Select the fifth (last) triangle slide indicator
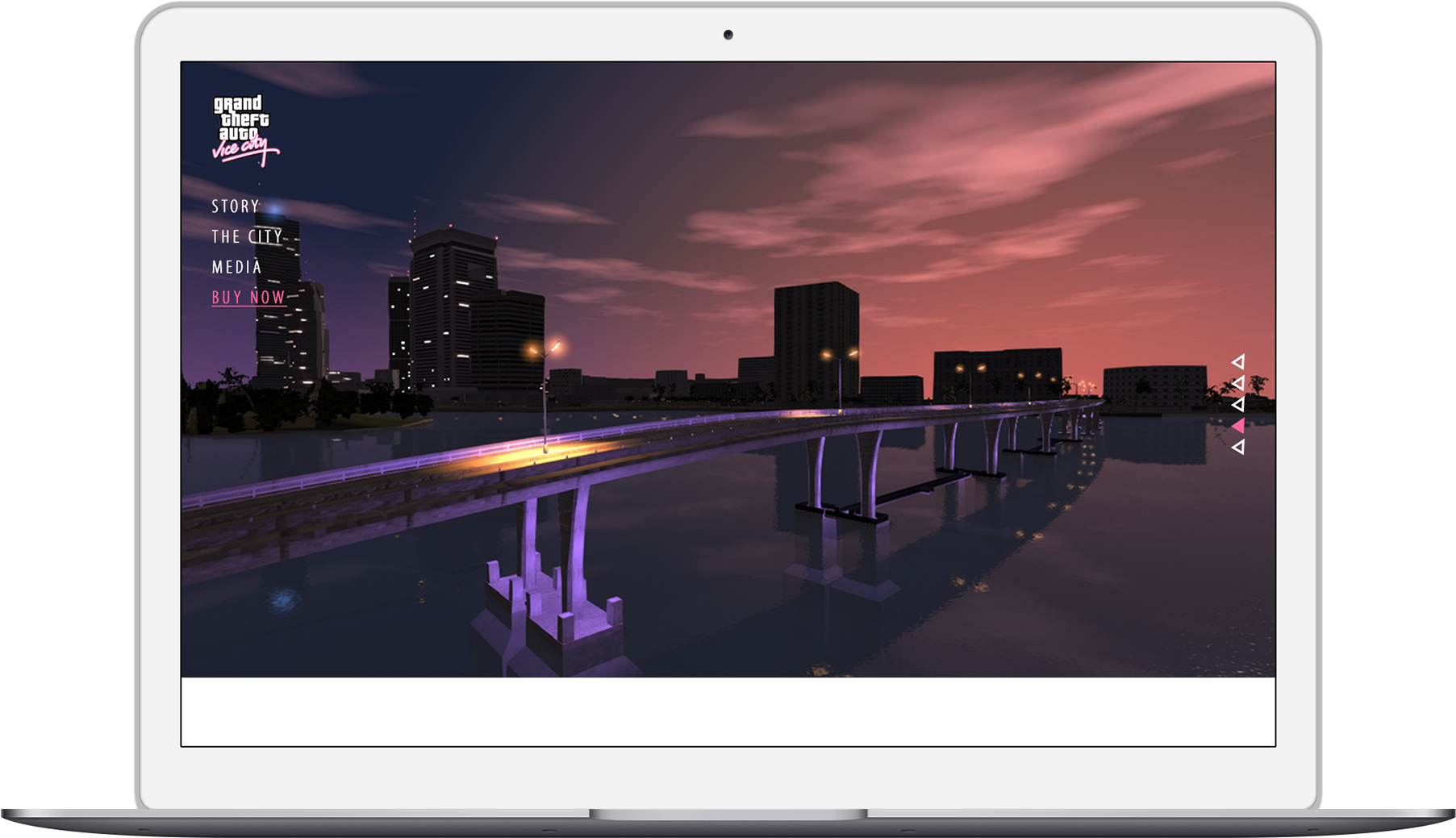The width and height of the screenshot is (1456, 838). coord(1238,447)
